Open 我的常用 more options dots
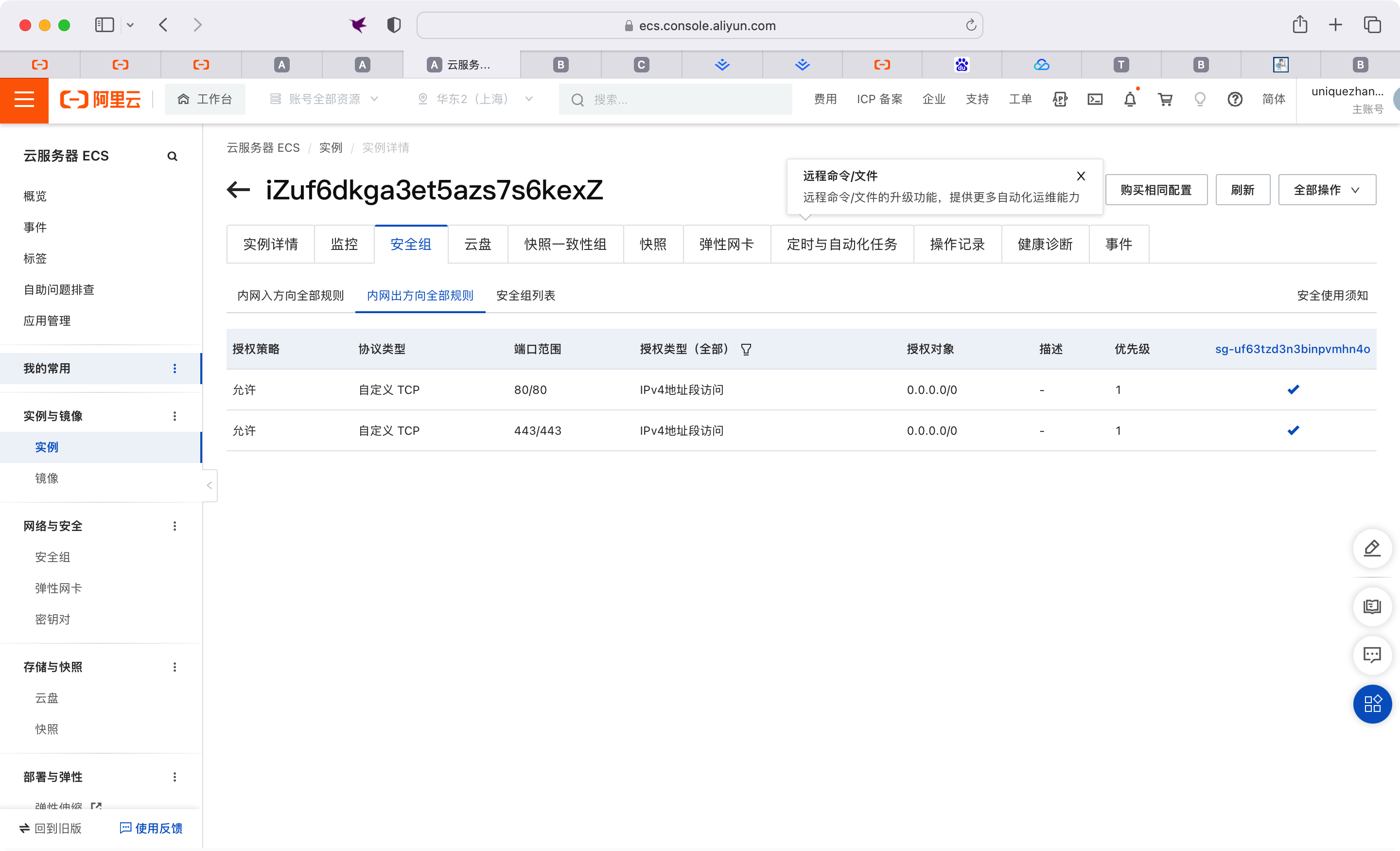Screen dimensions: 1400x851 pyautogui.click(x=175, y=369)
